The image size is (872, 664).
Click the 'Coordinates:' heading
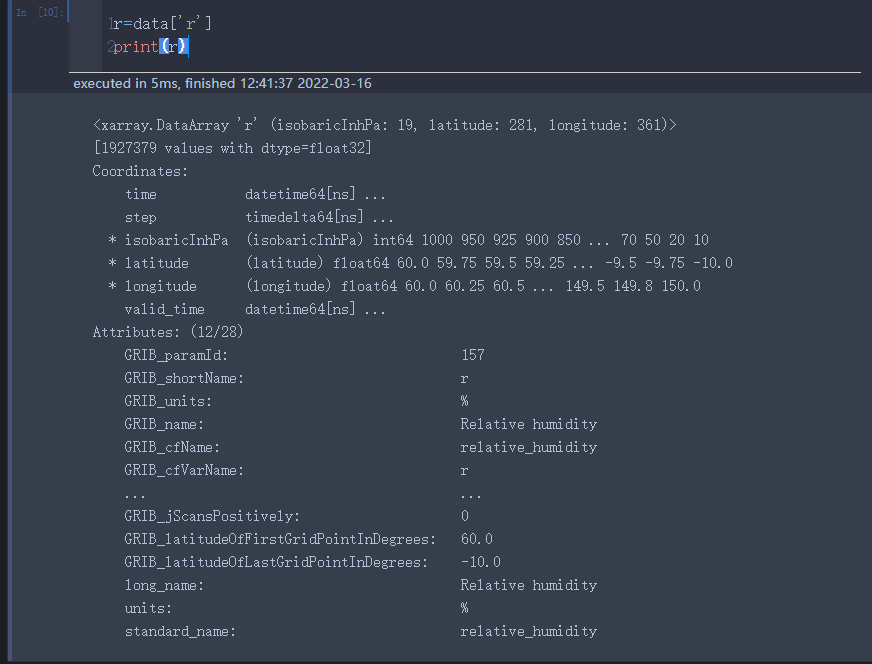click(x=140, y=171)
